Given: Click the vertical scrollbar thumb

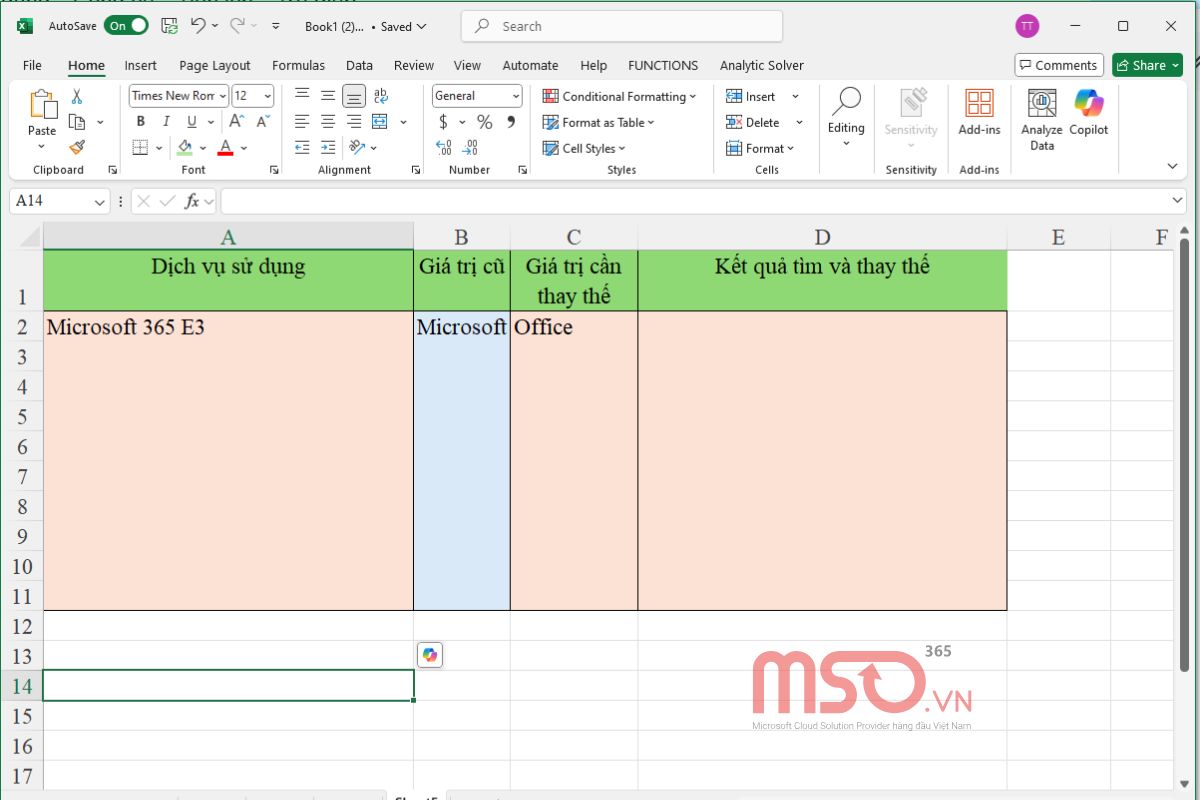Looking at the screenshot, I should click(1185, 455).
